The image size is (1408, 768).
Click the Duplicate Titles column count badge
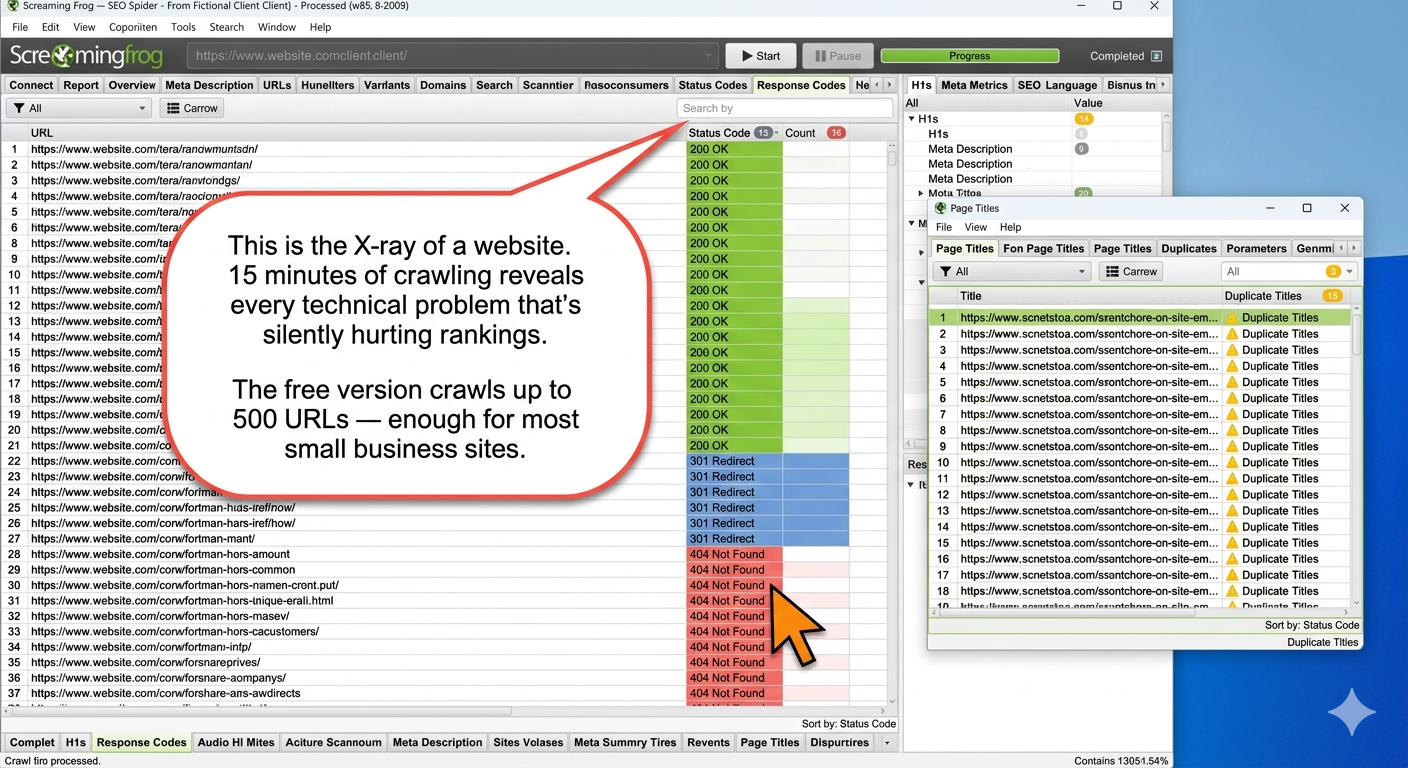[x=1331, y=296]
